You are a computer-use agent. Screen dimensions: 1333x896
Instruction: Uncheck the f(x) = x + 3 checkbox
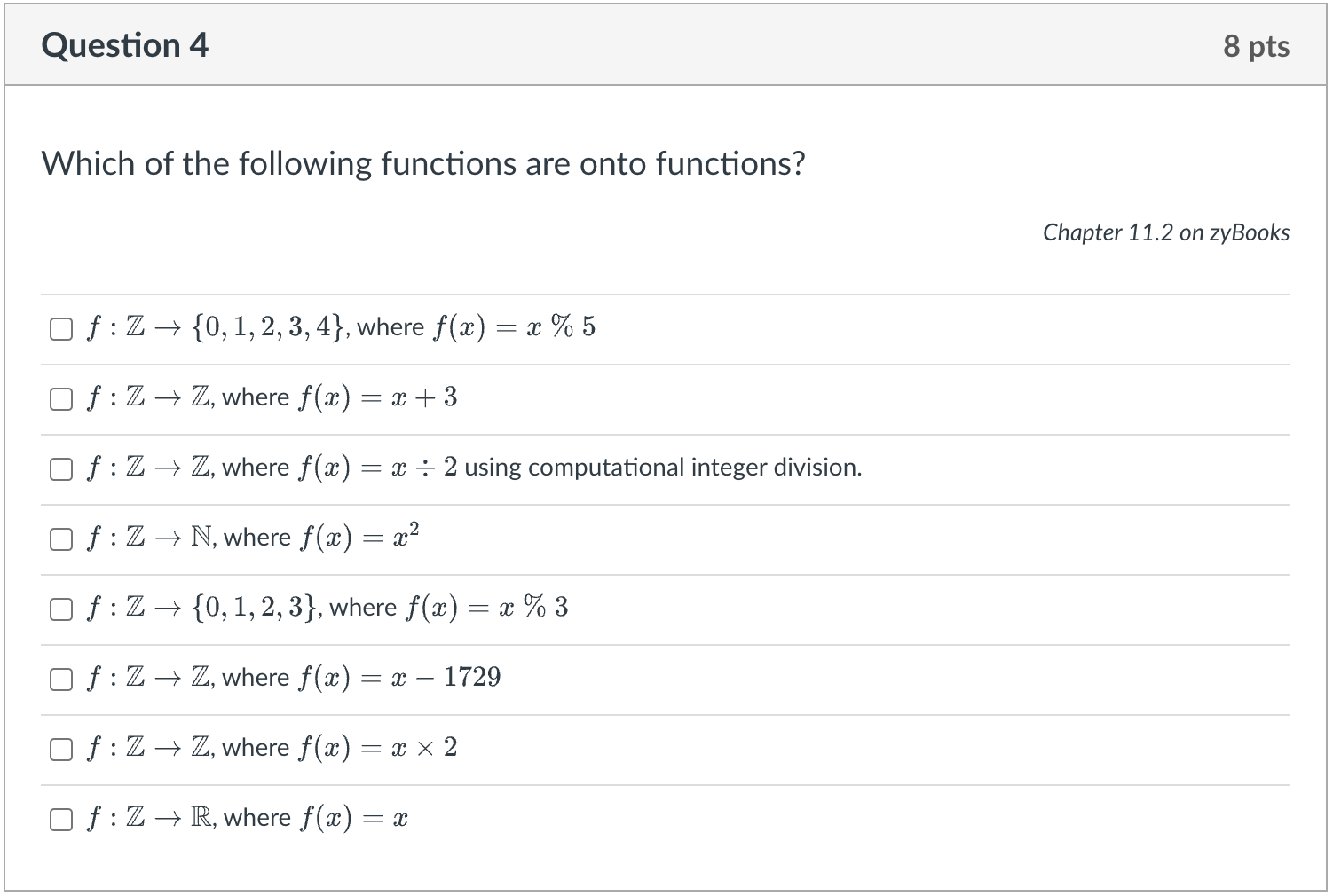(61, 398)
